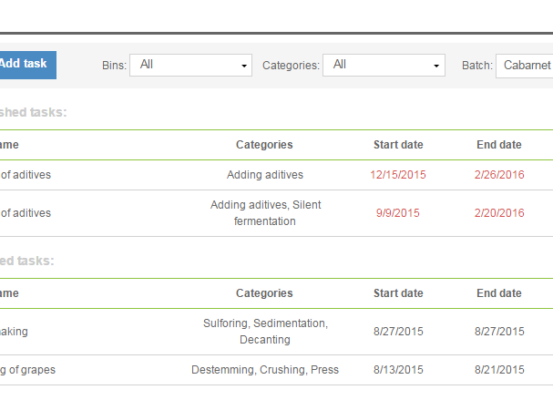The image size is (553, 400).
Task: Sort unfinished tasks by Categories header
Action: [x=264, y=145]
